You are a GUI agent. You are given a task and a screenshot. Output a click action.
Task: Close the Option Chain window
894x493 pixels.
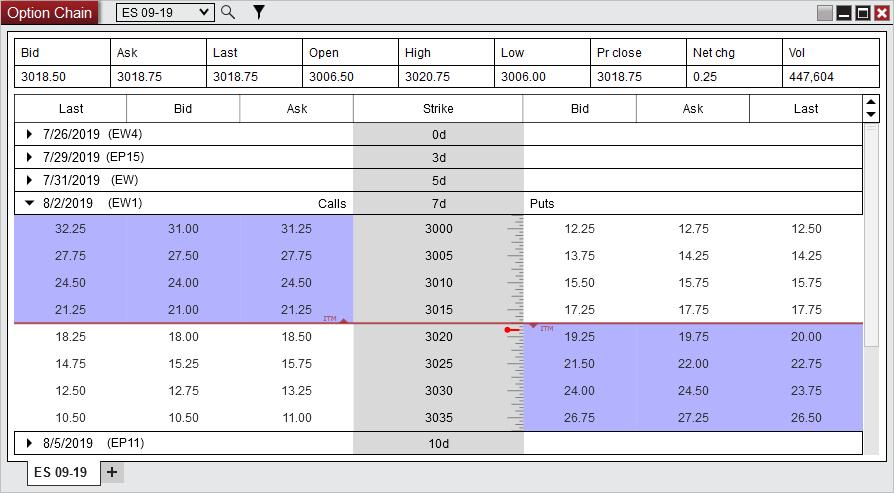pos(881,13)
